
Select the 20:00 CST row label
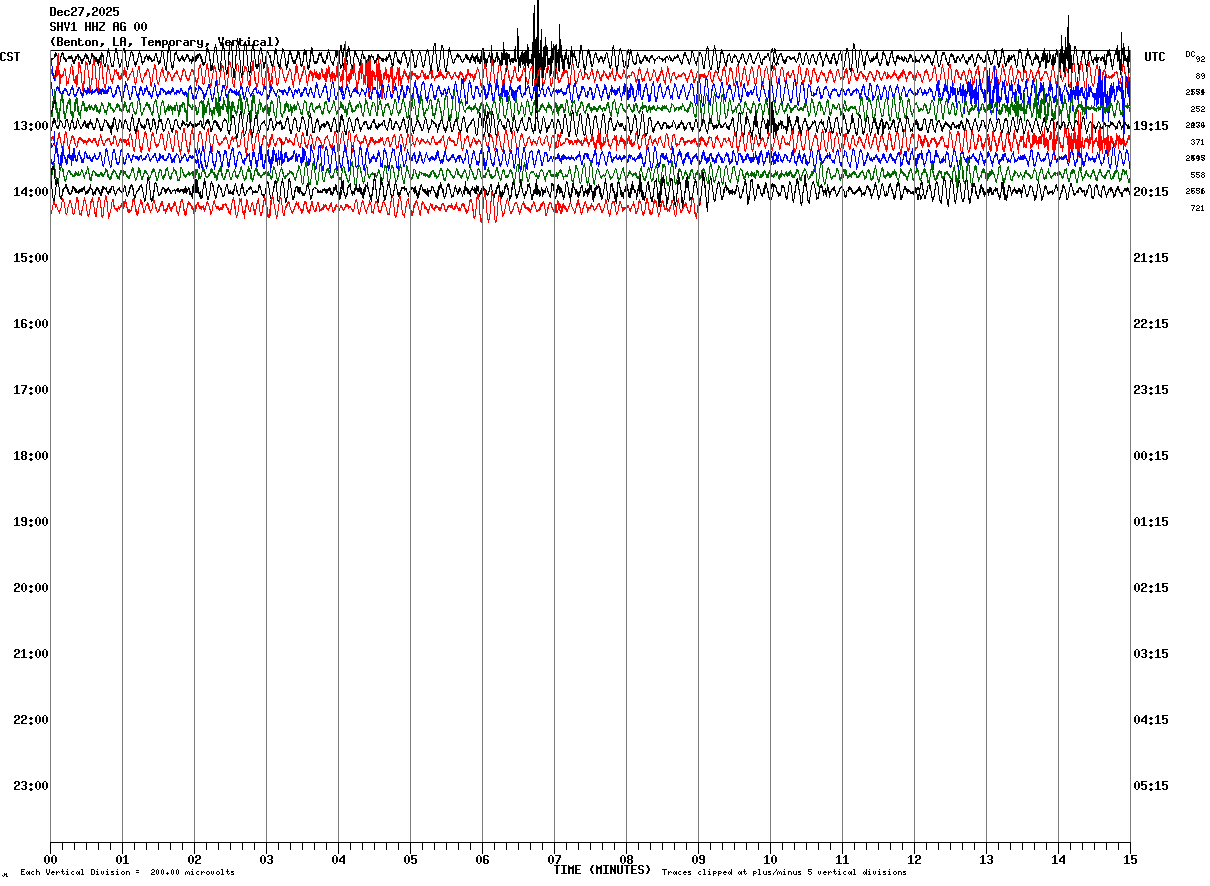point(31,588)
